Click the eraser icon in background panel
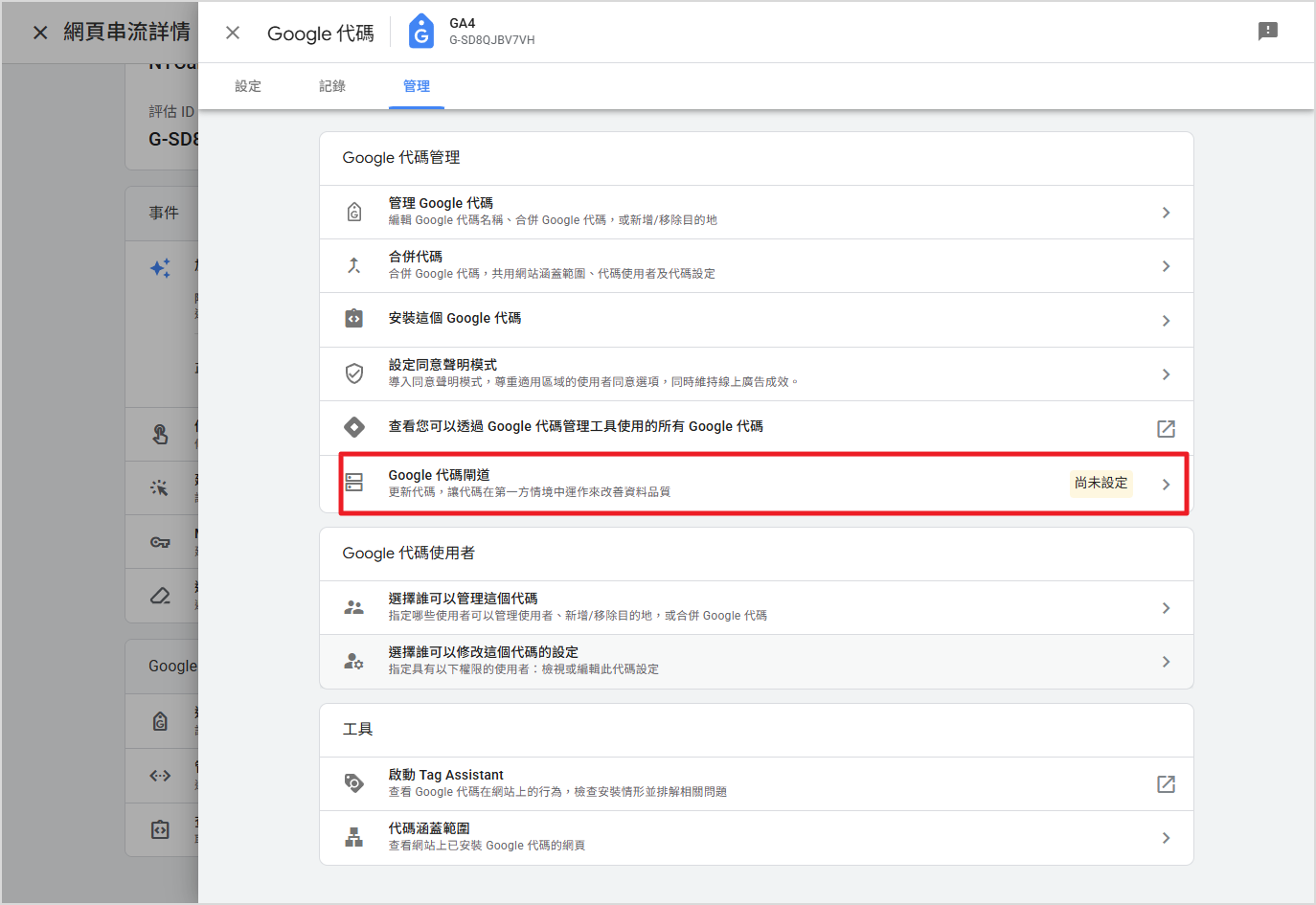This screenshot has width=1316, height=905. (160, 596)
